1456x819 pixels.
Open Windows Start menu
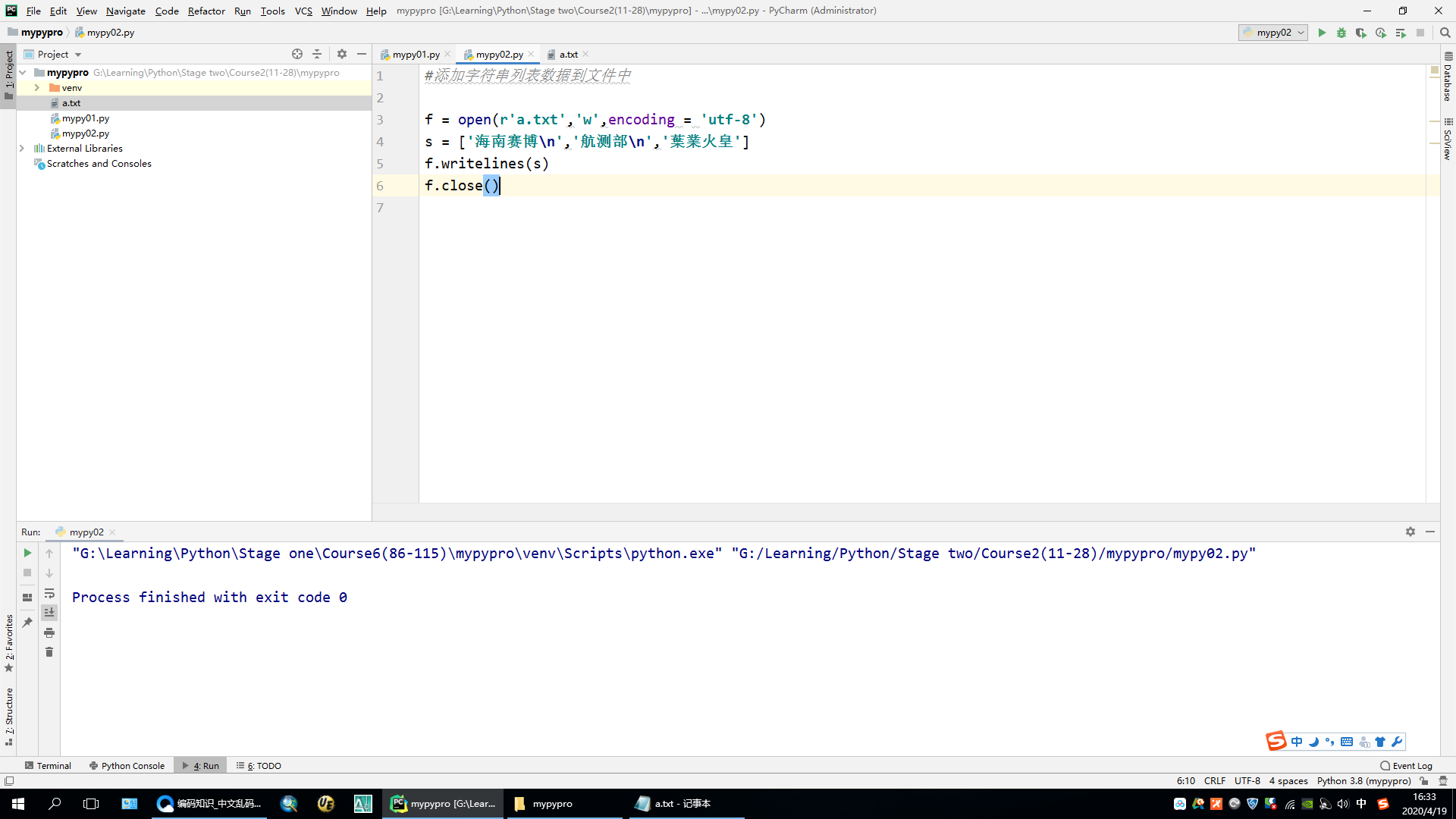[18, 804]
